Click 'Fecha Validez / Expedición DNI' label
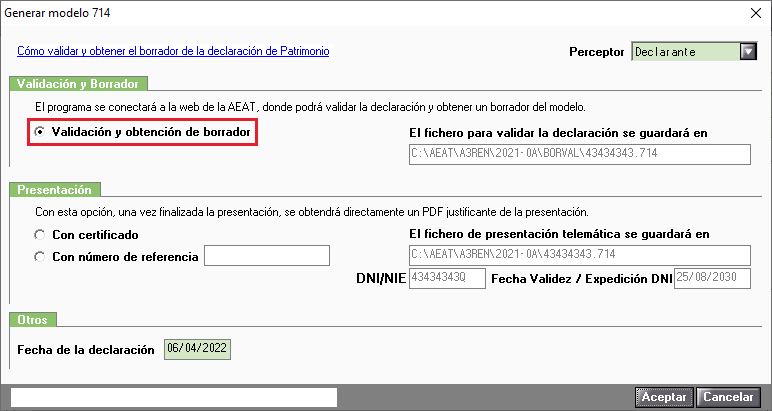Screen dimensions: 772x411 tap(582, 279)
